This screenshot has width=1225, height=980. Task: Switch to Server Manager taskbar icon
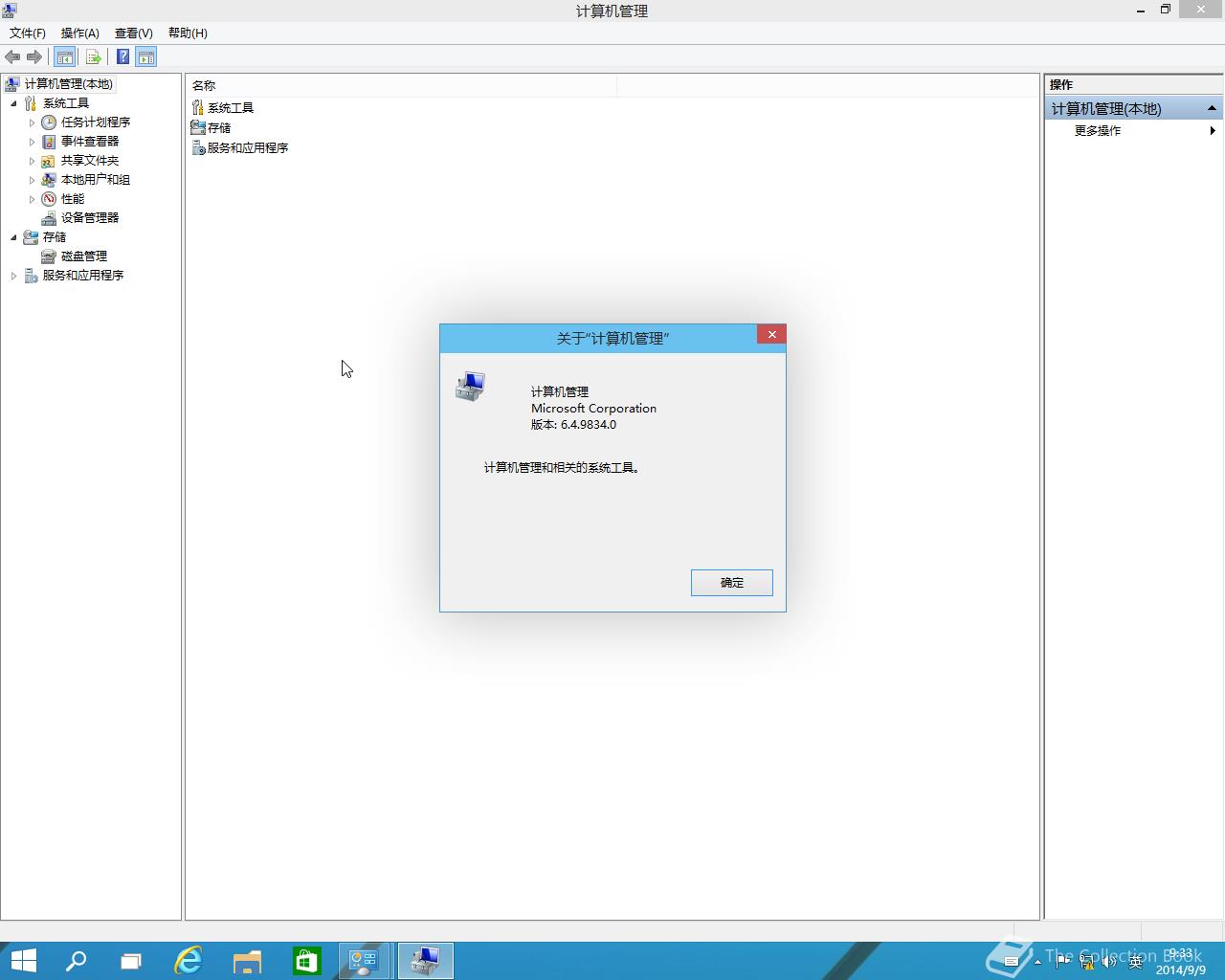pyautogui.click(x=365, y=961)
